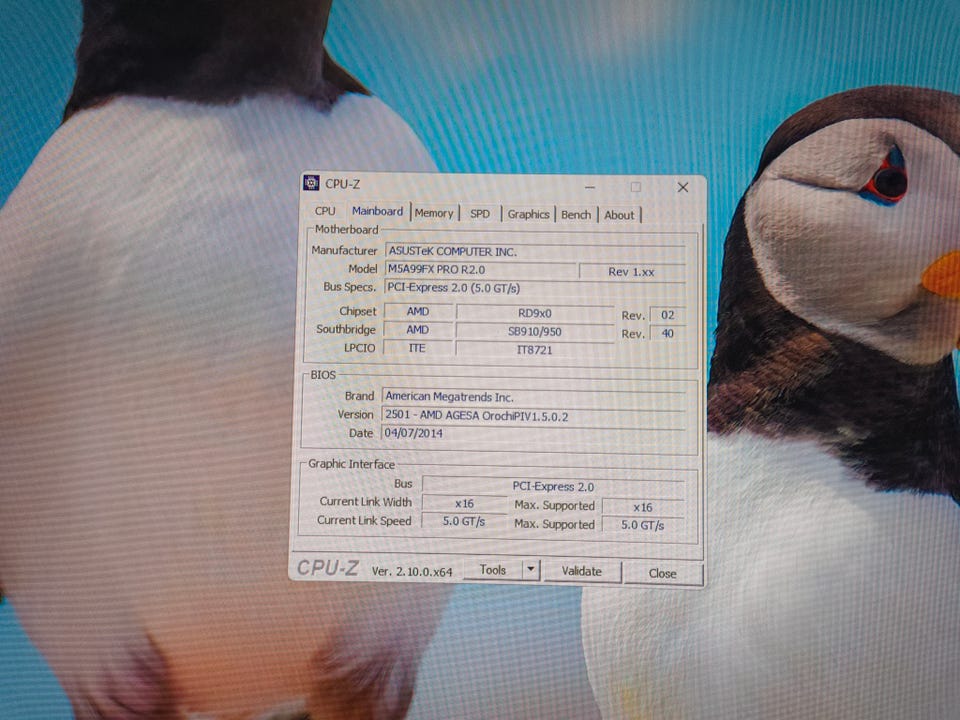
Task: Click the chipset model RD9x0 field
Action: pyautogui.click(x=534, y=313)
